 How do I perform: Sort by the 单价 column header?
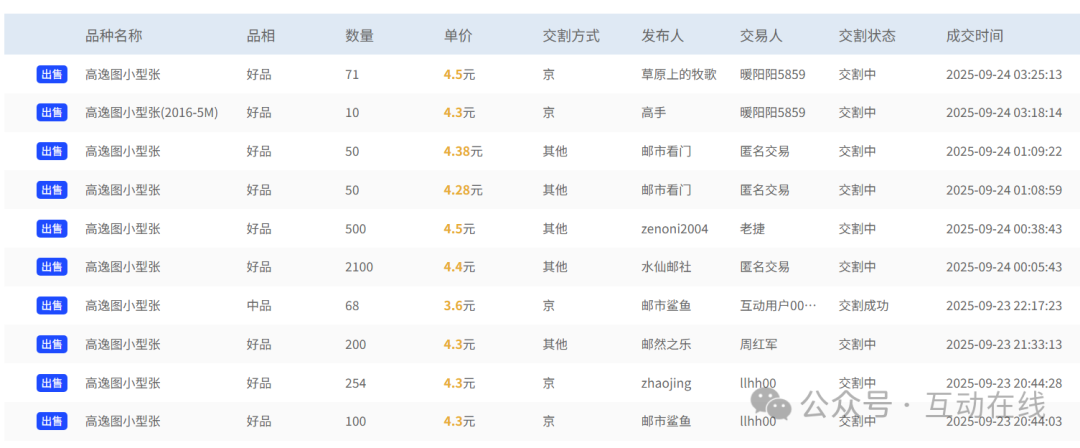point(458,36)
